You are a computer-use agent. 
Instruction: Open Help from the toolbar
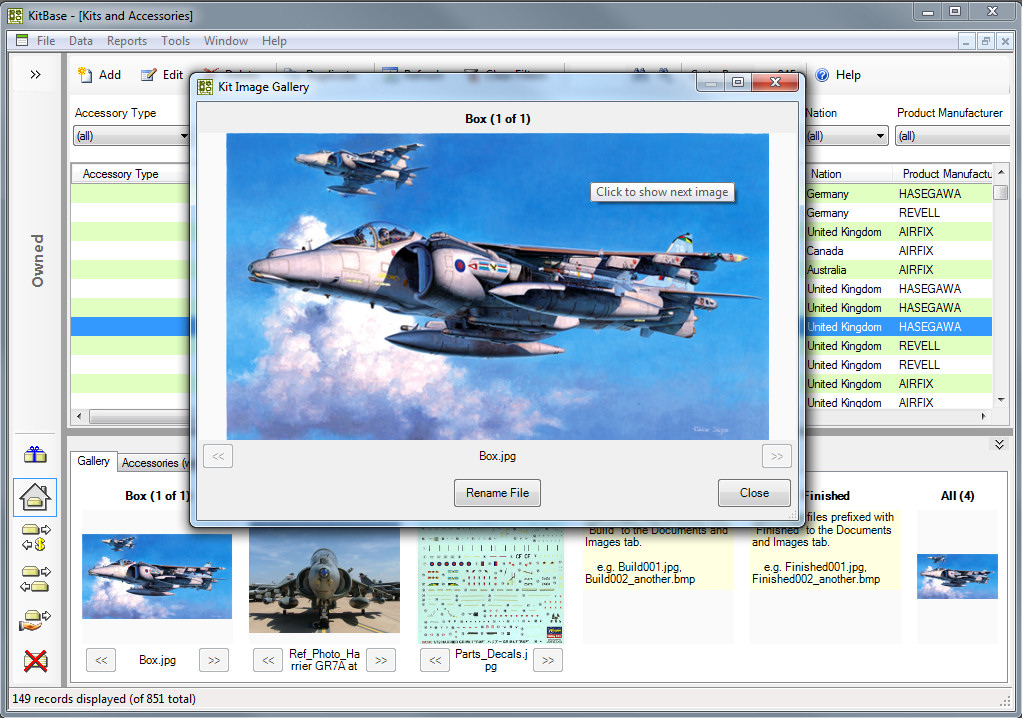838,75
